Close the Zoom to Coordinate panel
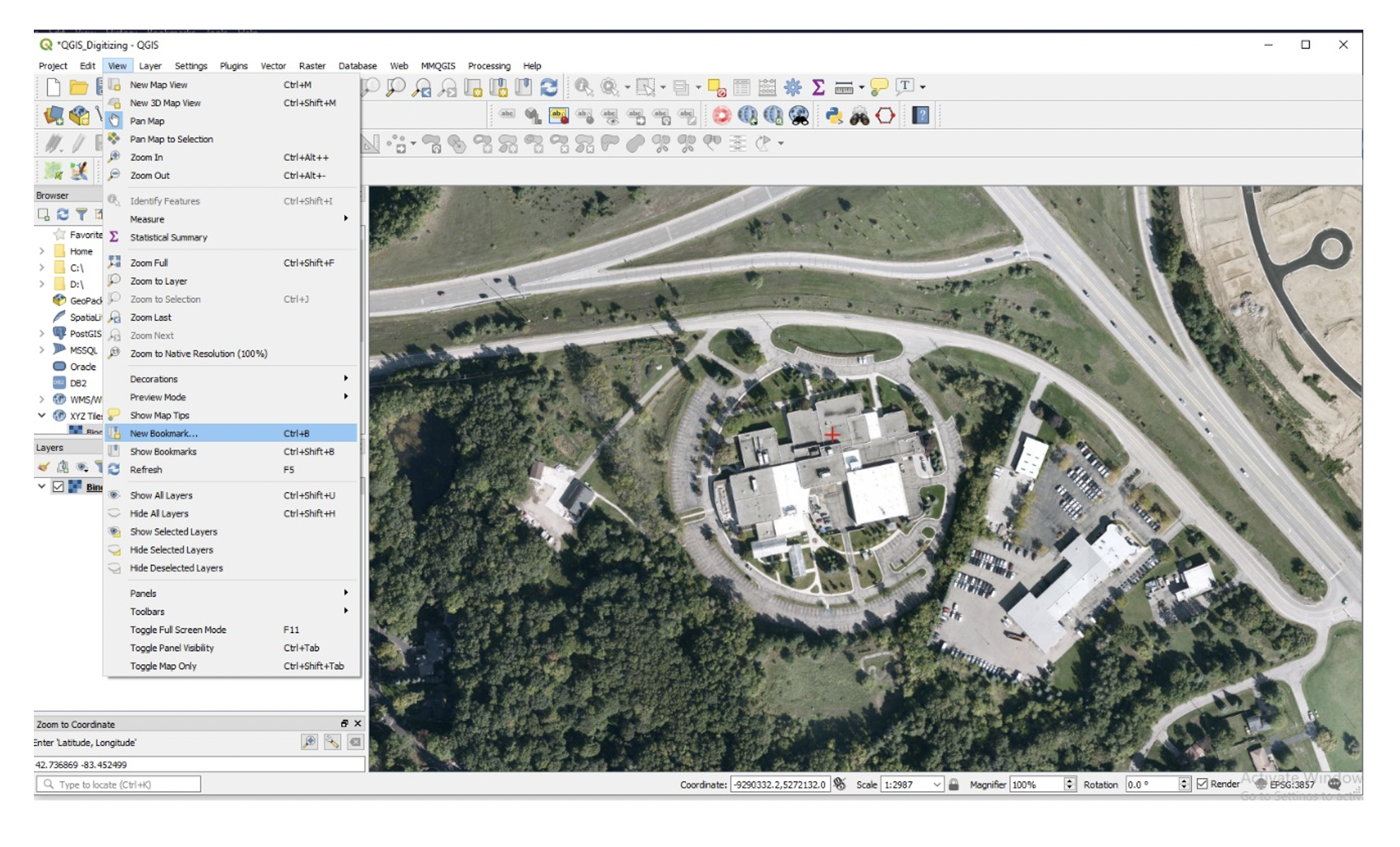1400x847 pixels. [358, 723]
